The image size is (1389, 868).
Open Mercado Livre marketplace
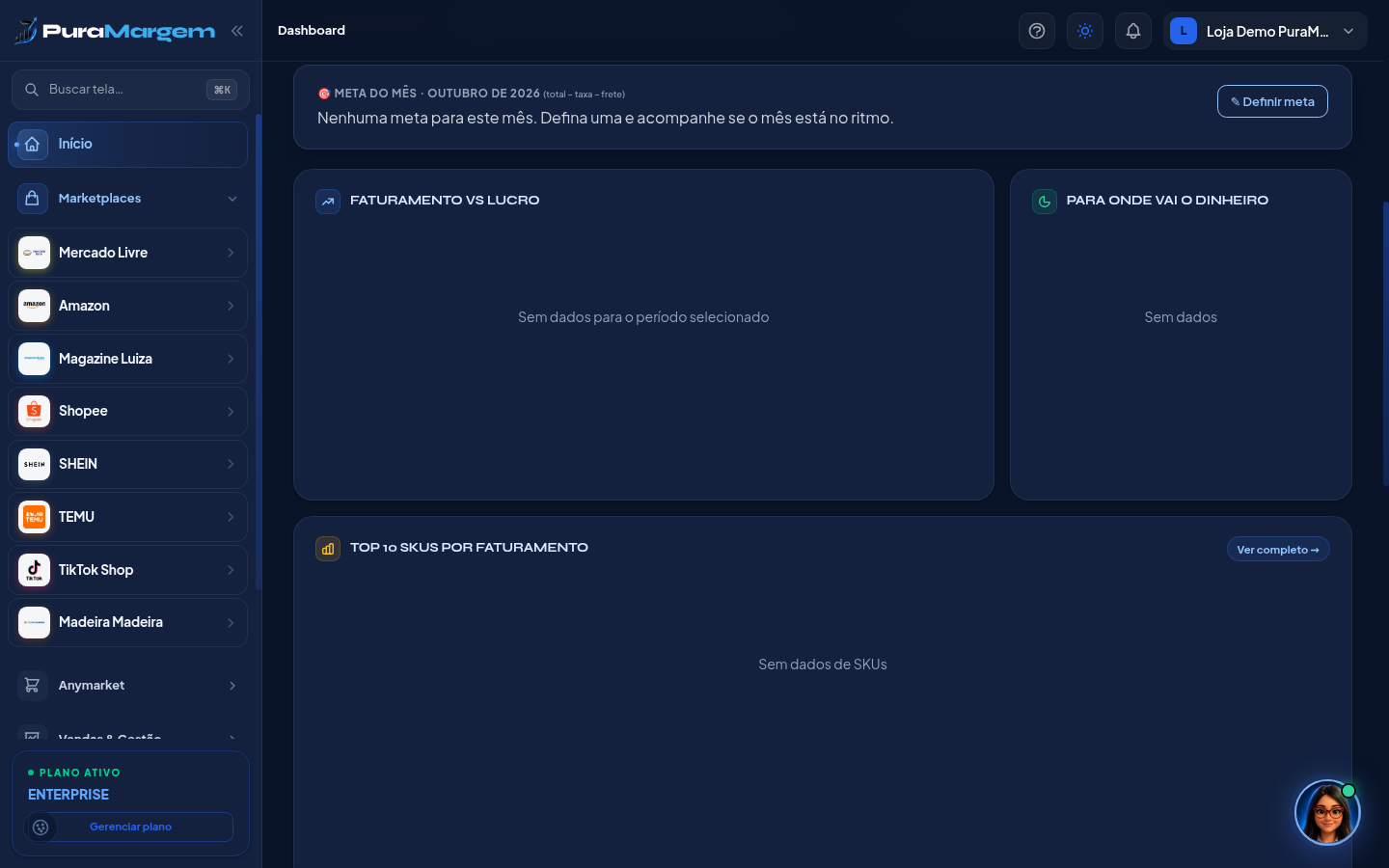coord(128,253)
